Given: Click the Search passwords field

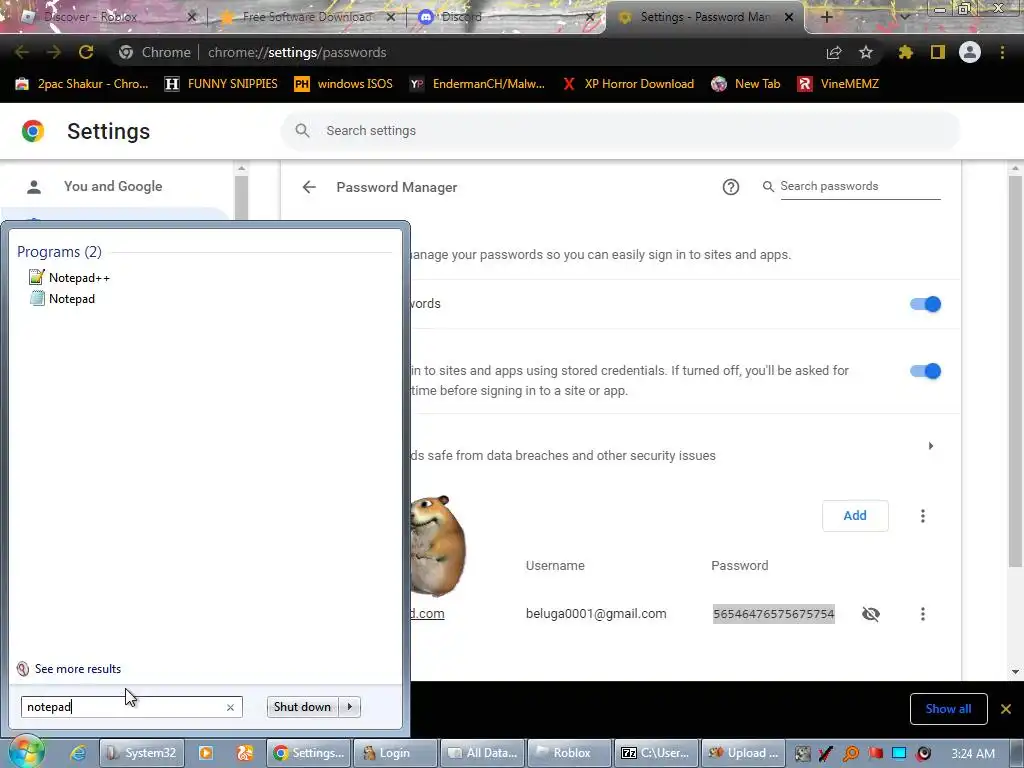Looking at the screenshot, I should pos(859,186).
